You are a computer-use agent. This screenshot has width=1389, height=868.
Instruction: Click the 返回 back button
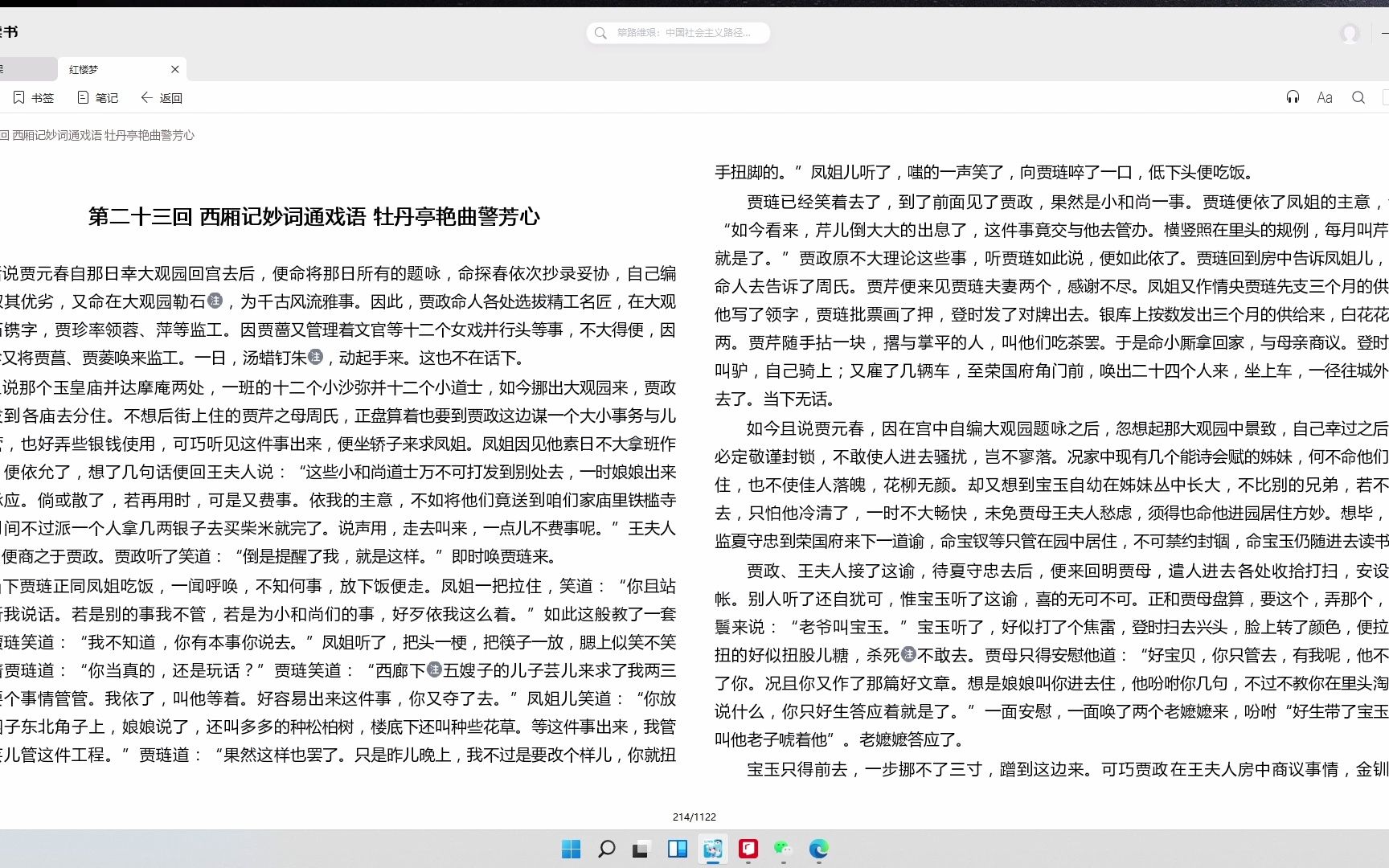162,98
